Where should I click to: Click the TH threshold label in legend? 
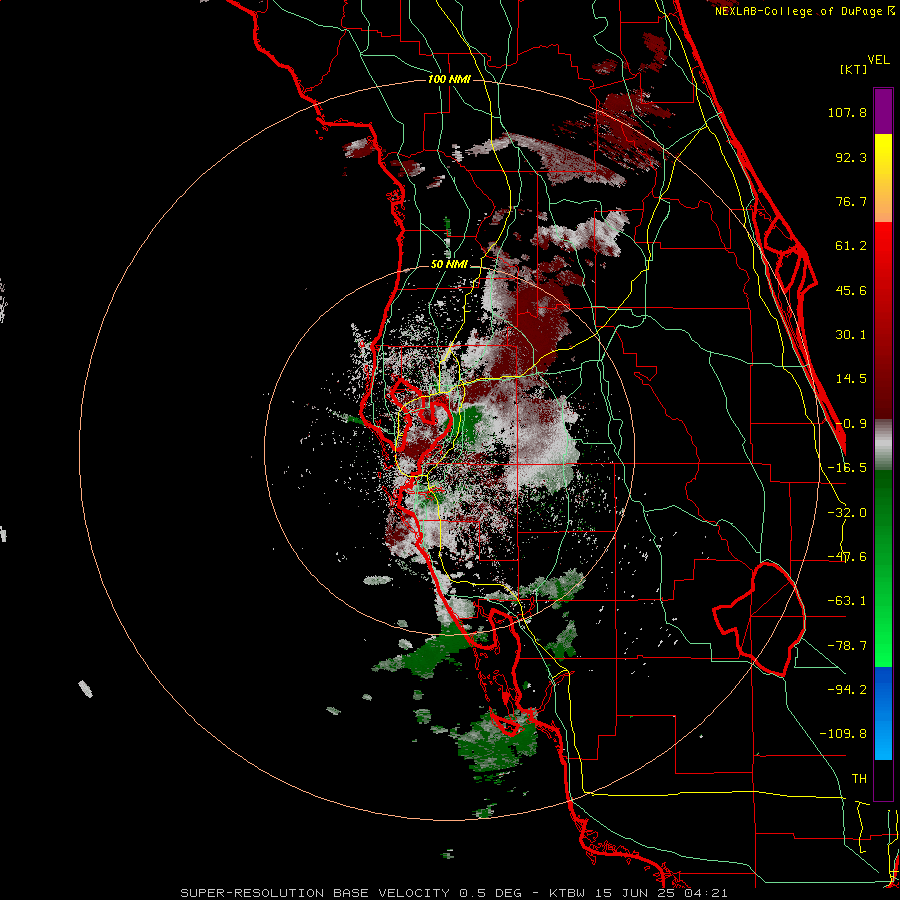pyautogui.click(x=859, y=779)
